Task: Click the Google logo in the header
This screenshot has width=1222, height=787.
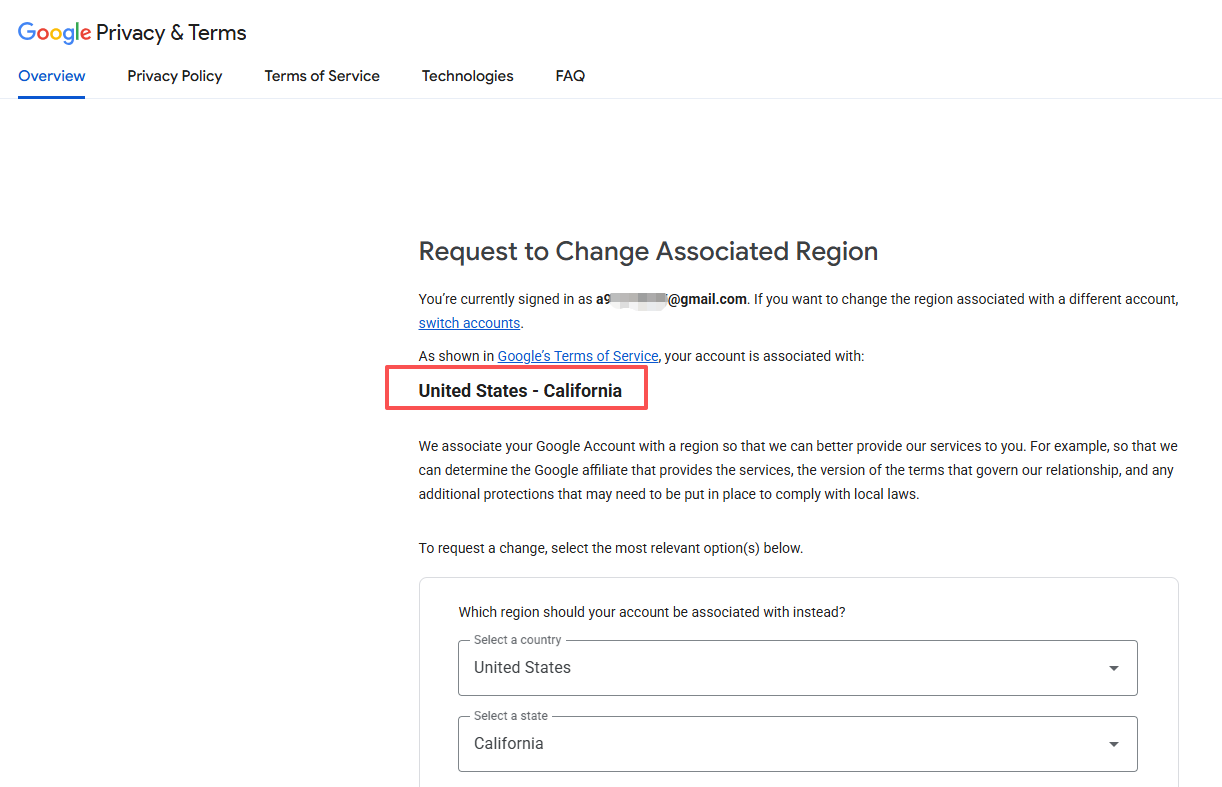Action: click(54, 33)
